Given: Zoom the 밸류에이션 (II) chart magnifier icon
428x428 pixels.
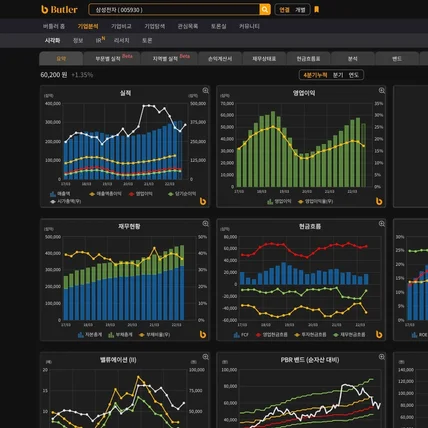Looking at the screenshot, I should (206, 357).
